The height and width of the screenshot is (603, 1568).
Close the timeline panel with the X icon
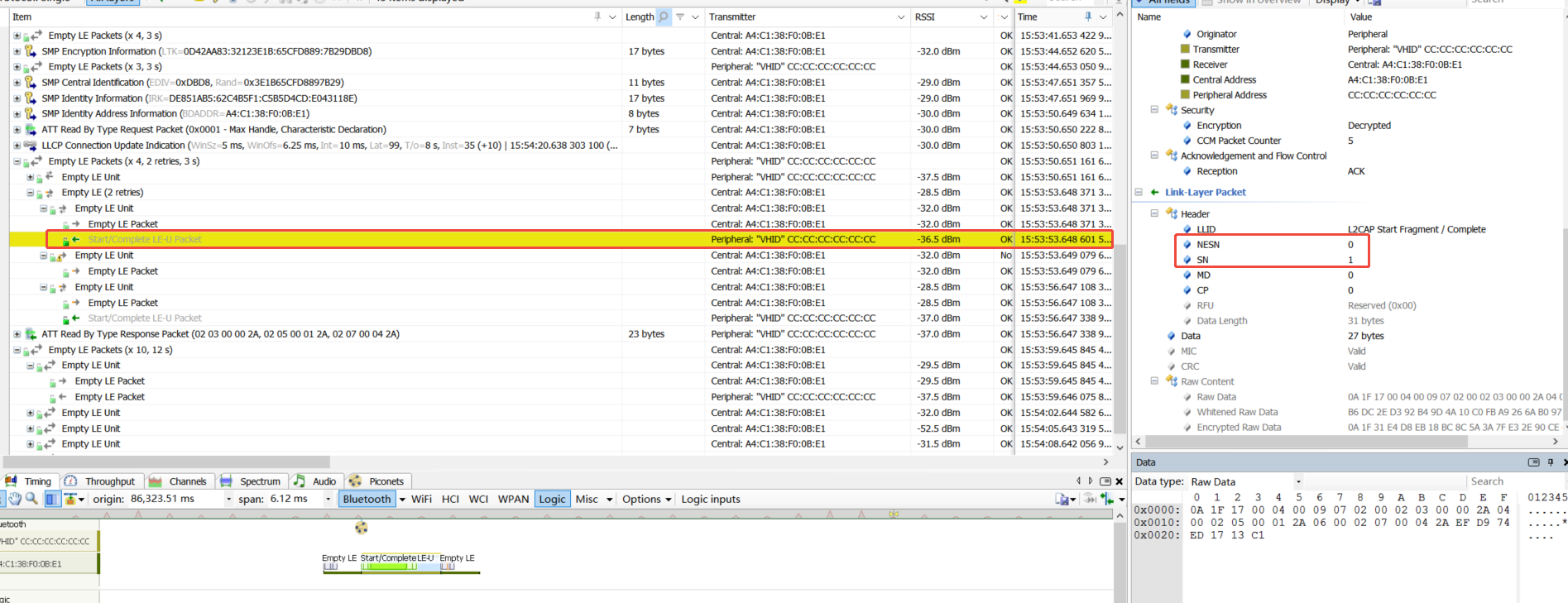click(1120, 481)
